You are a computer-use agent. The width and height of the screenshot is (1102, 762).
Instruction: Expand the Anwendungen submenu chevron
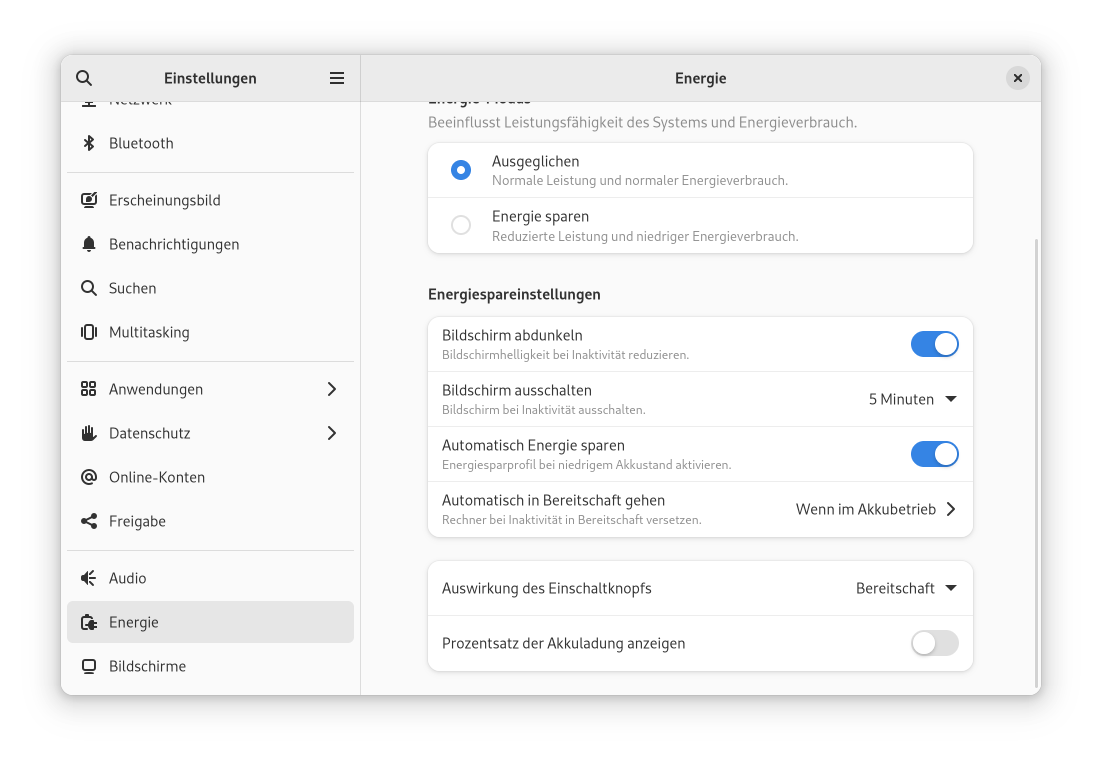tap(332, 389)
